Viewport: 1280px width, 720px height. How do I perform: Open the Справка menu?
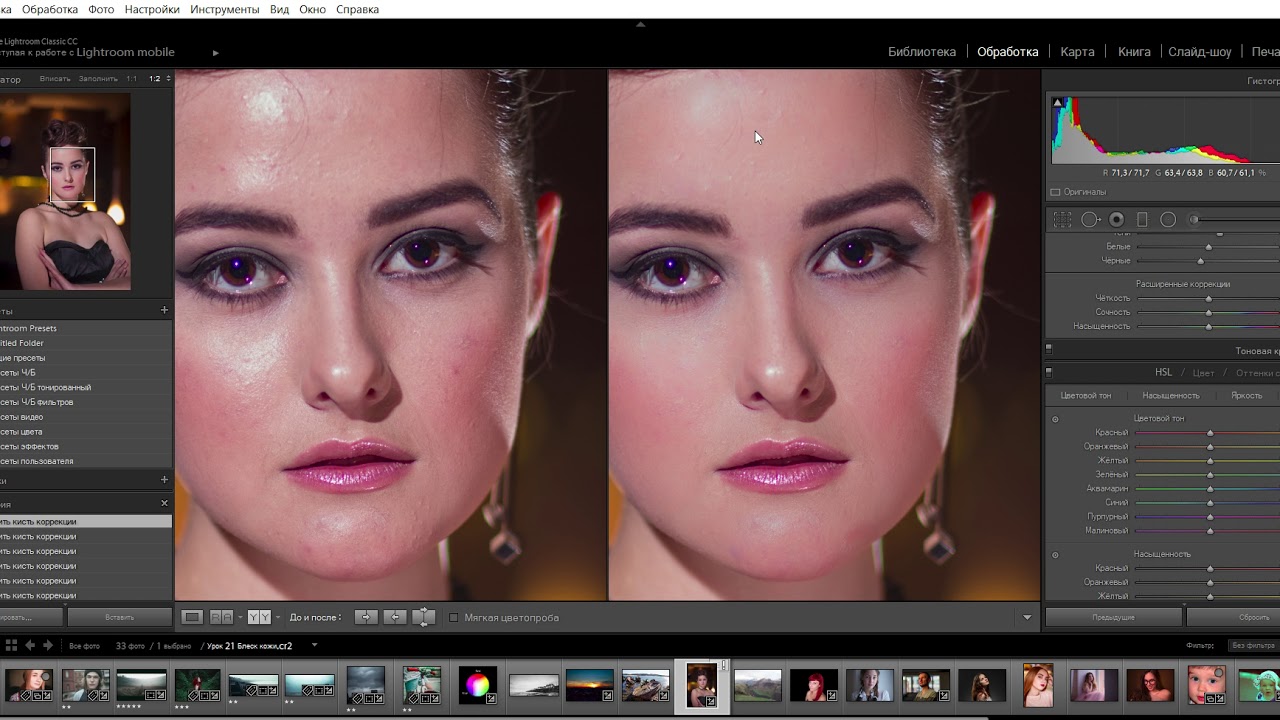(x=357, y=9)
